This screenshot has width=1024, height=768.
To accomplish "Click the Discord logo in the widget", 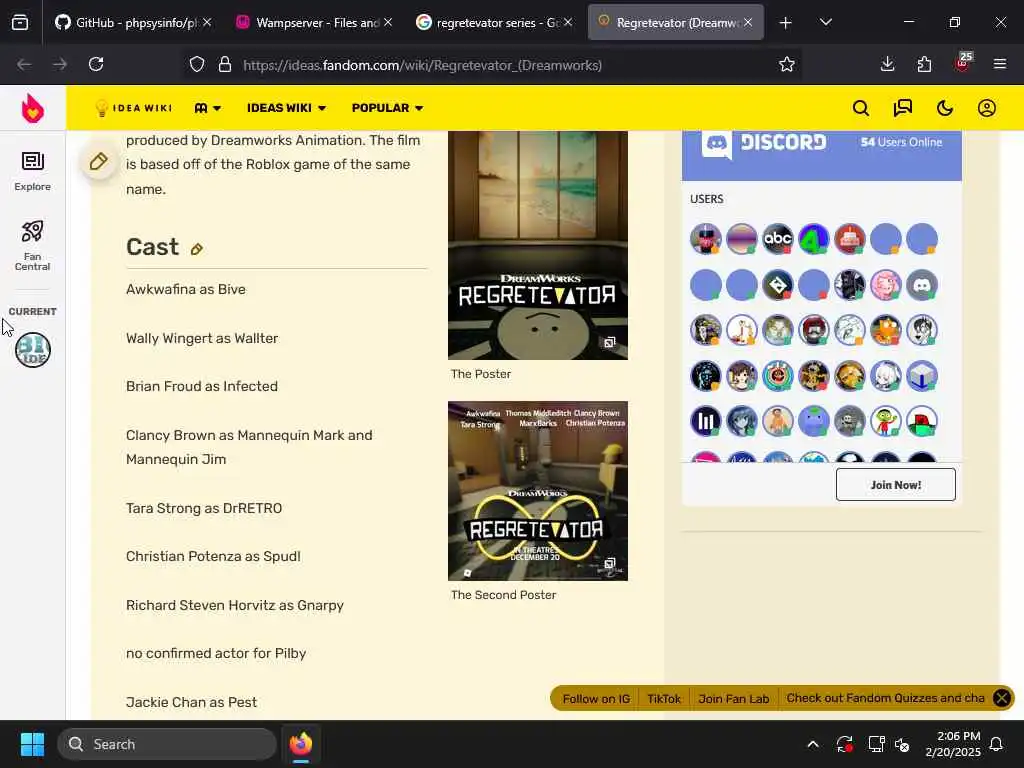I will [x=764, y=143].
